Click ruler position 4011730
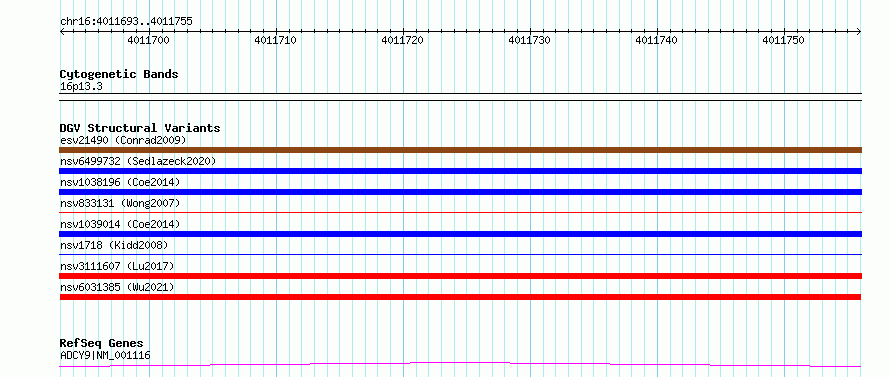The width and height of the screenshot is (890, 377). point(530,40)
